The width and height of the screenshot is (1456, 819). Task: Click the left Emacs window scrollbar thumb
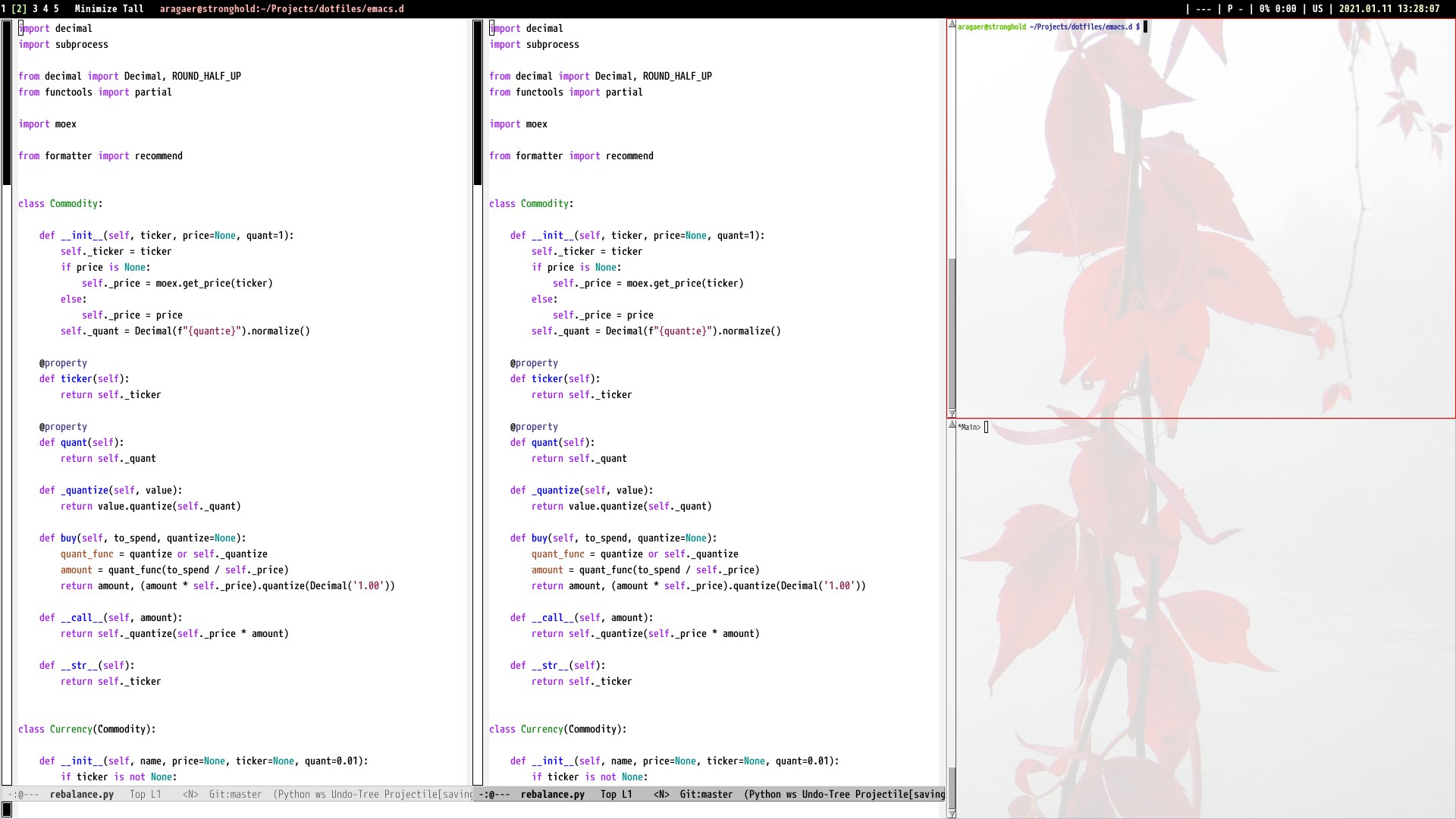7,102
